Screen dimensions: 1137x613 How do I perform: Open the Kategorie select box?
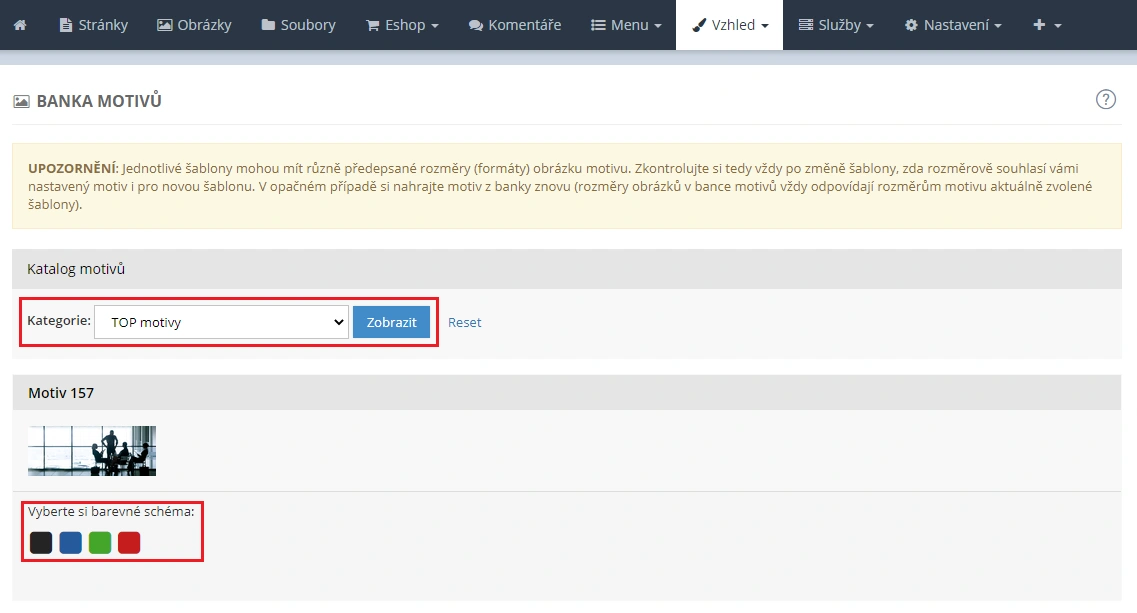[221, 322]
